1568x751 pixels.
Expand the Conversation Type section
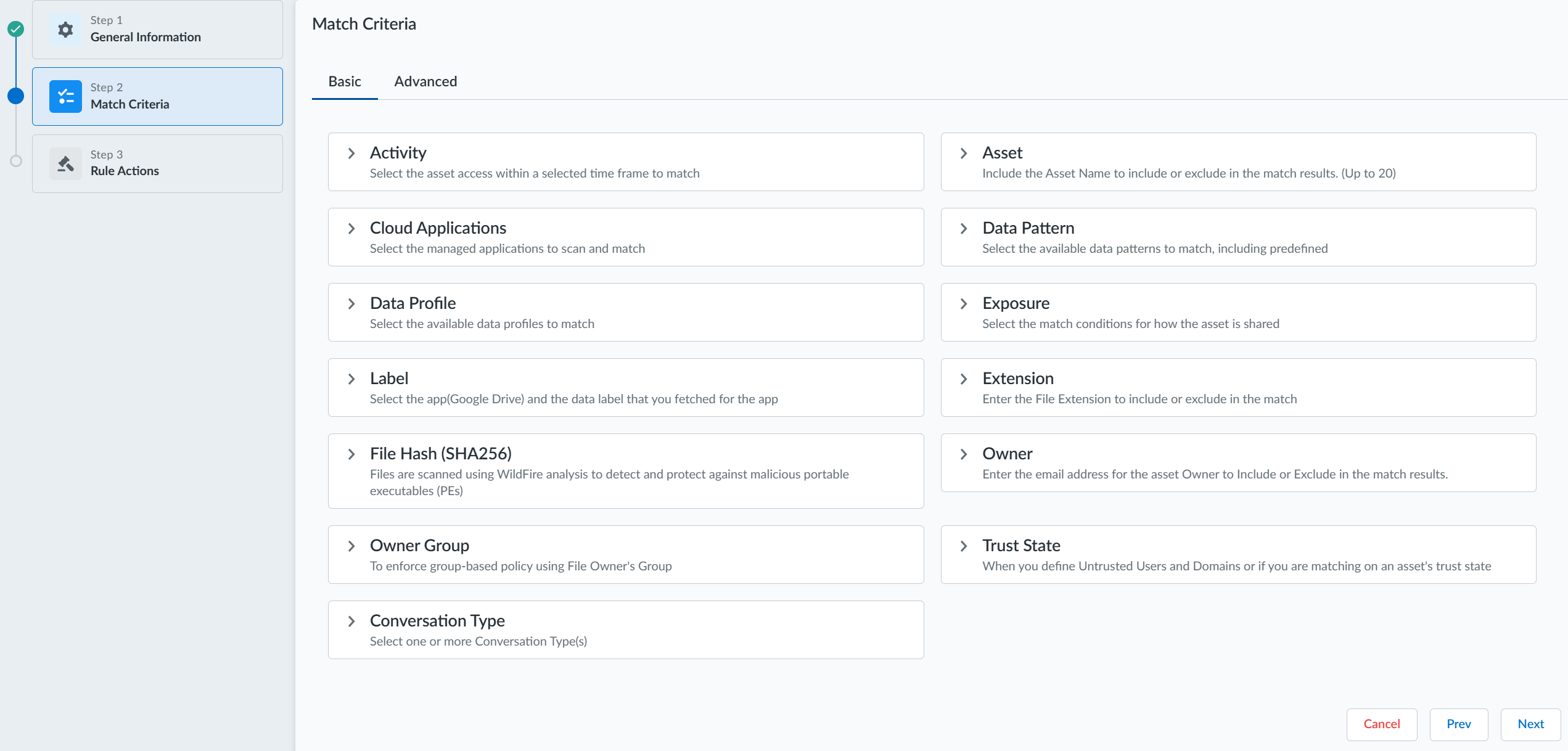[351, 621]
